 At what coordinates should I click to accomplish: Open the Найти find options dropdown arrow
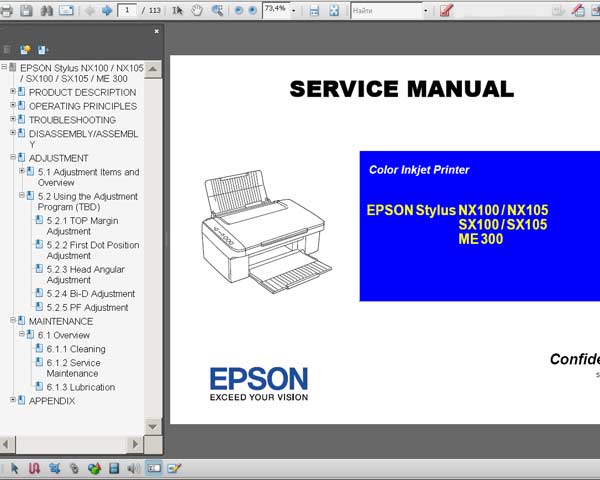[x=426, y=11]
